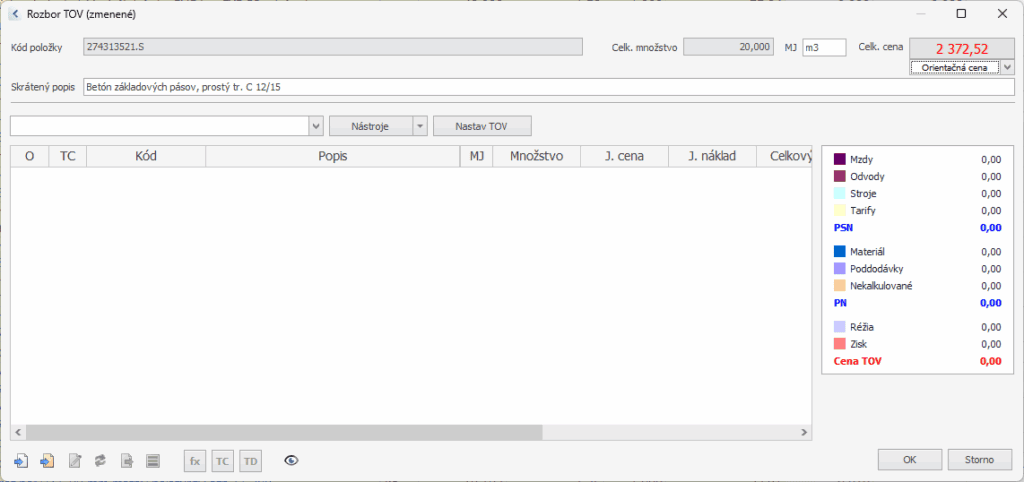Image resolution: width=1024 pixels, height=482 pixels.
Task: Click the orange-page import item icon
Action: pos(47,460)
